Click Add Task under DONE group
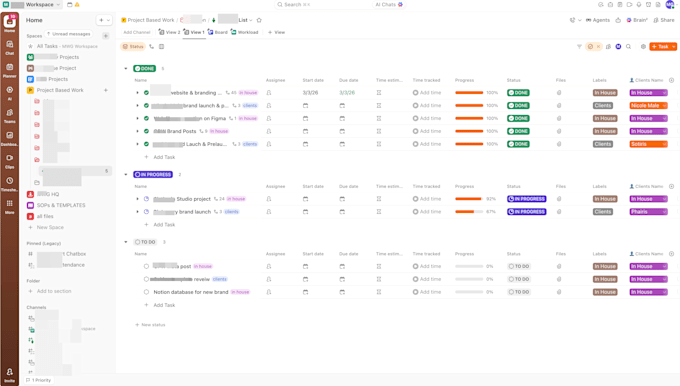The image size is (680, 386). pos(164,157)
